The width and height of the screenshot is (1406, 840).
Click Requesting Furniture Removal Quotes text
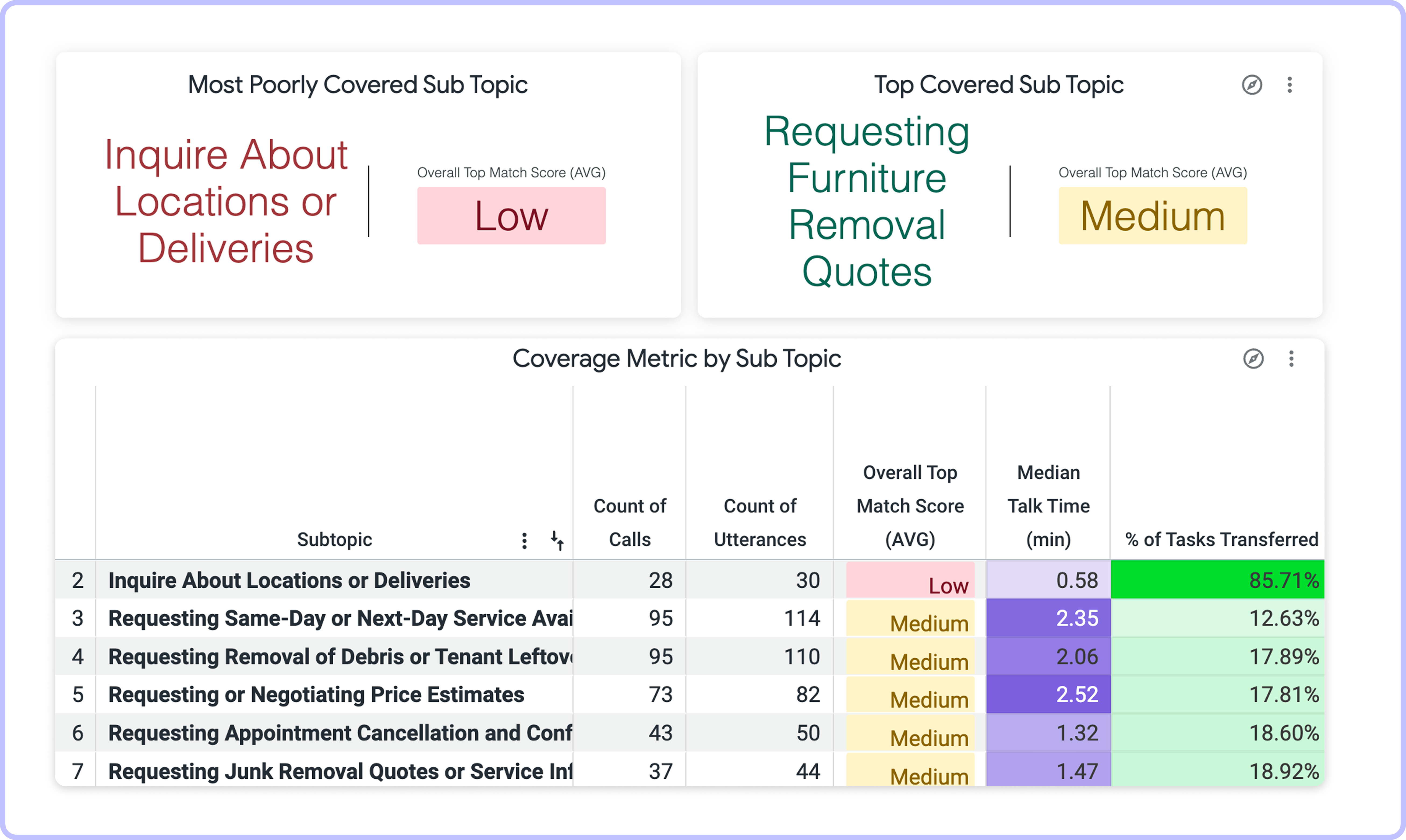click(867, 201)
